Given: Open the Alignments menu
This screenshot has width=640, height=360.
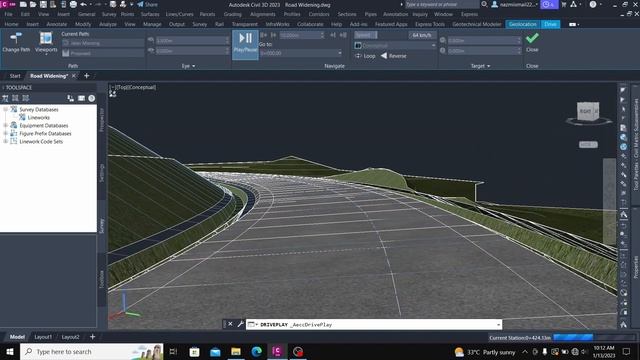Looking at the screenshot, I should click(x=262, y=14).
